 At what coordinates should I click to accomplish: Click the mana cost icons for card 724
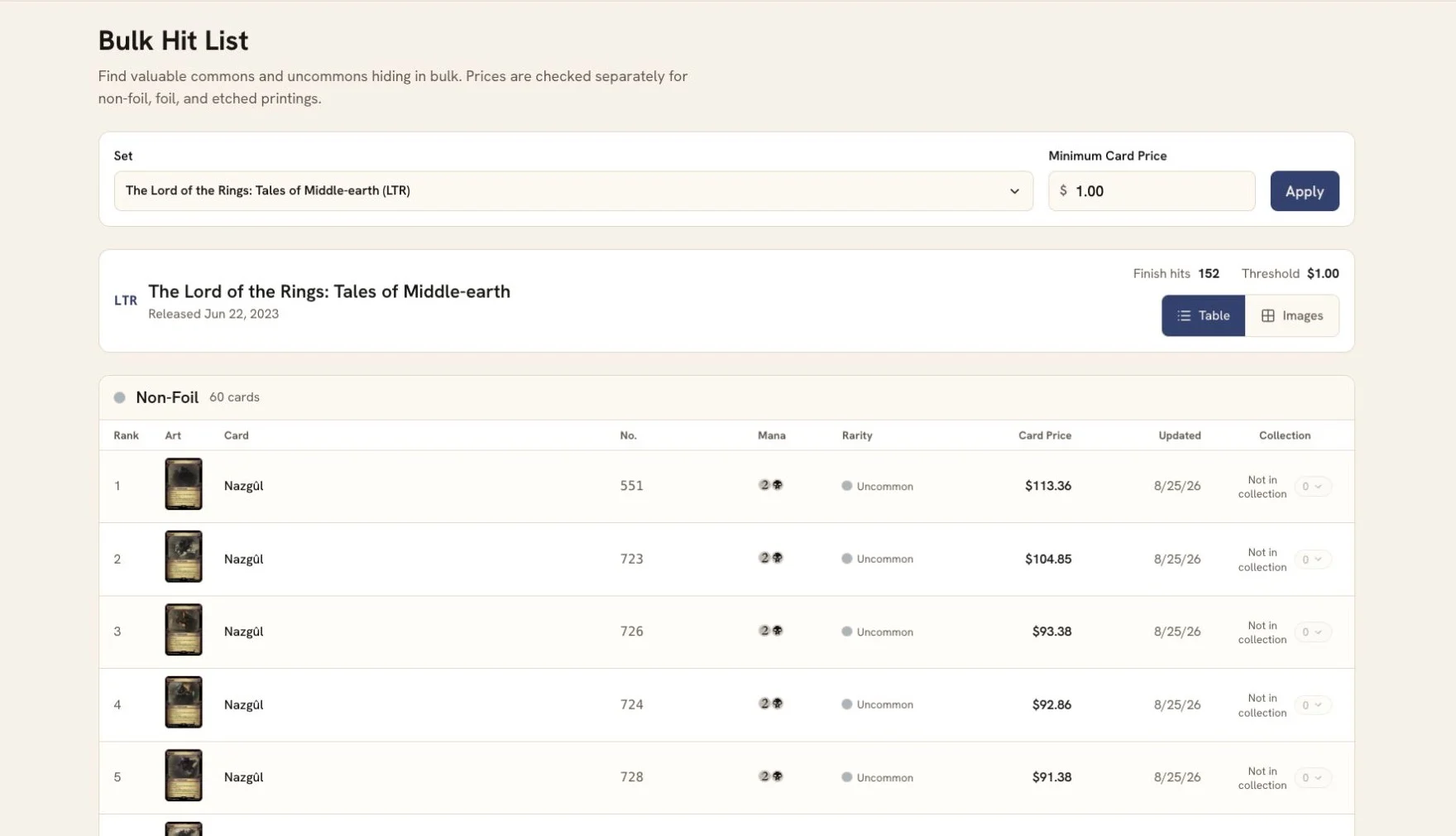(x=771, y=704)
